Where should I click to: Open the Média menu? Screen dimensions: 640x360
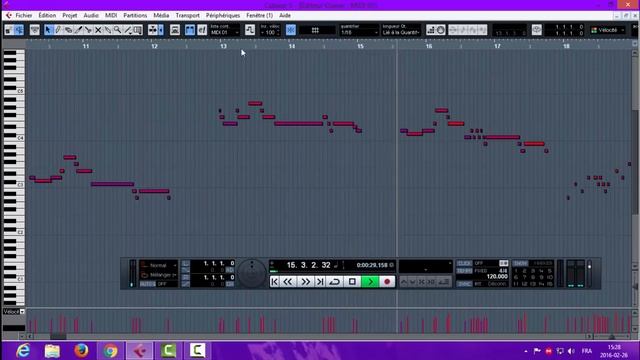click(161, 16)
